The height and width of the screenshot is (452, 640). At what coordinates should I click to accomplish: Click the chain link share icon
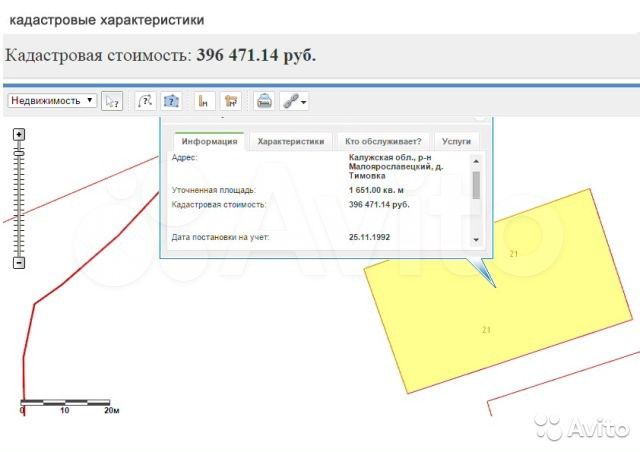point(290,101)
